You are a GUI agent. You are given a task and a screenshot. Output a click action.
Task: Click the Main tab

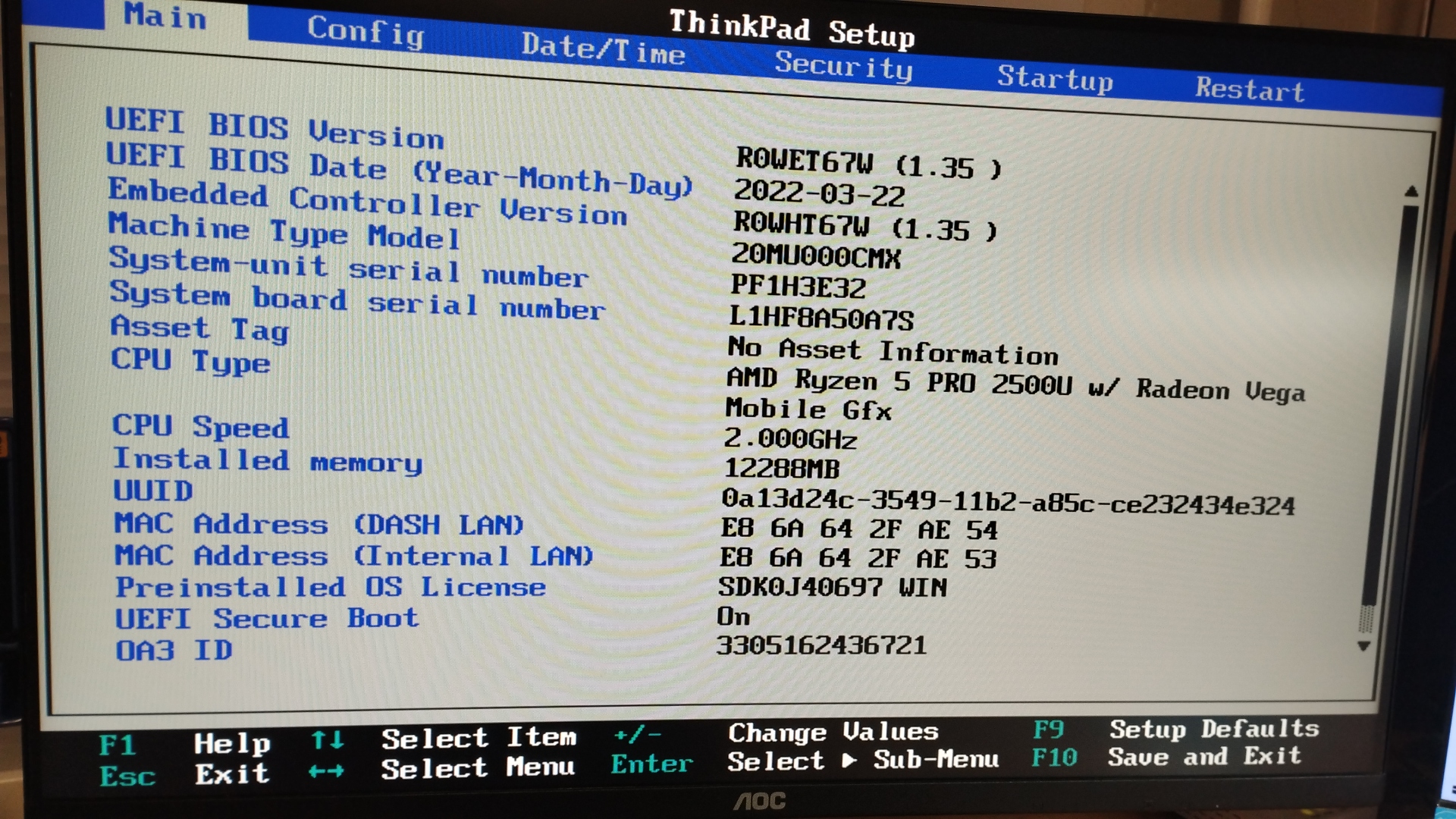tap(165, 16)
